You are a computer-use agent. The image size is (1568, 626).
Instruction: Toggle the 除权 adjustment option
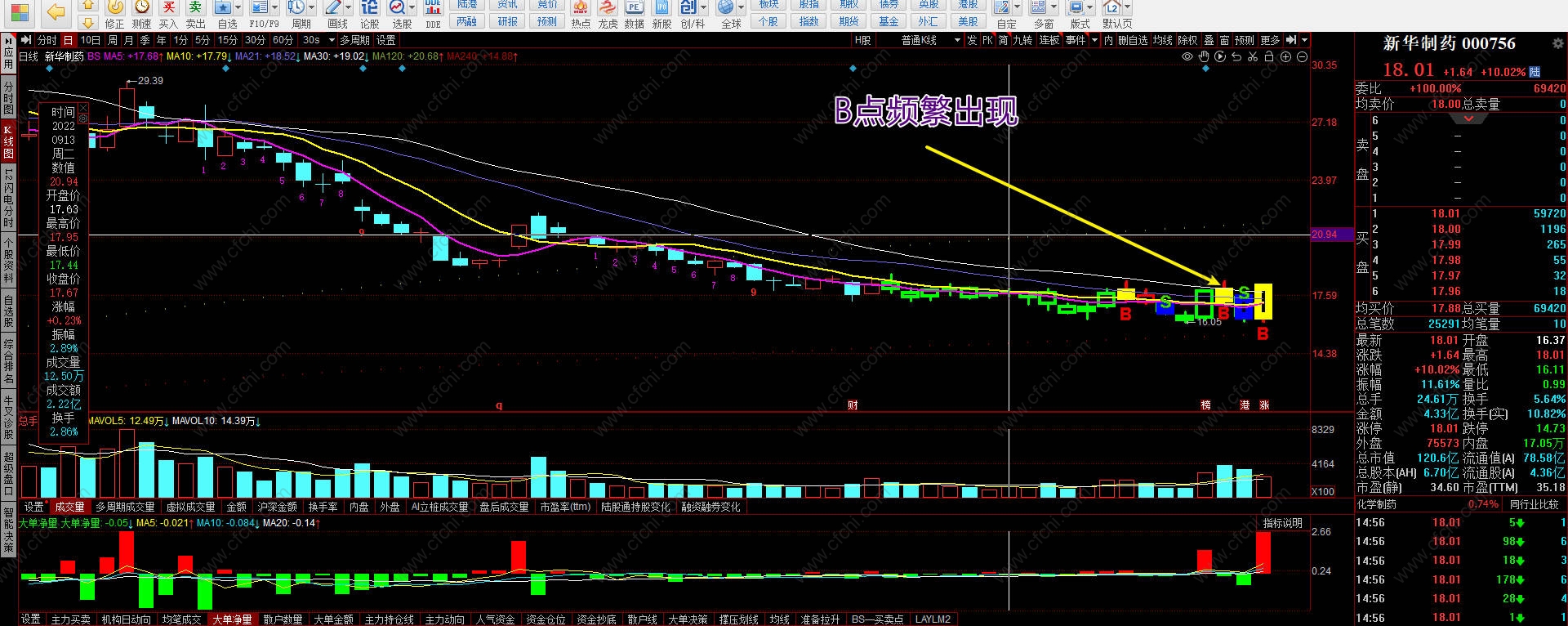pos(1187,40)
